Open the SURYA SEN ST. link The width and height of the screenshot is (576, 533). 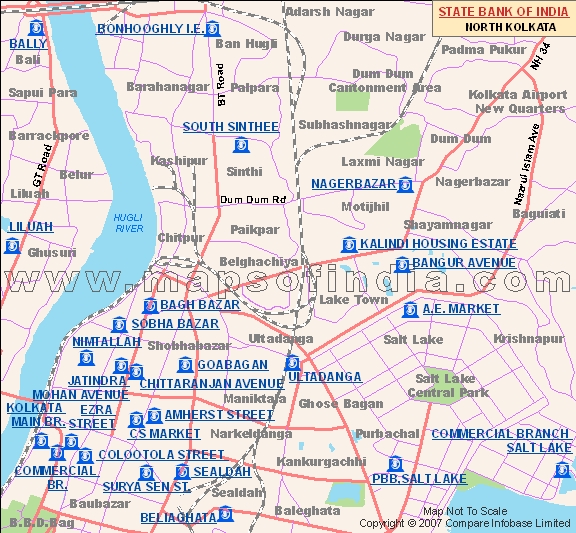pyautogui.click(x=147, y=487)
